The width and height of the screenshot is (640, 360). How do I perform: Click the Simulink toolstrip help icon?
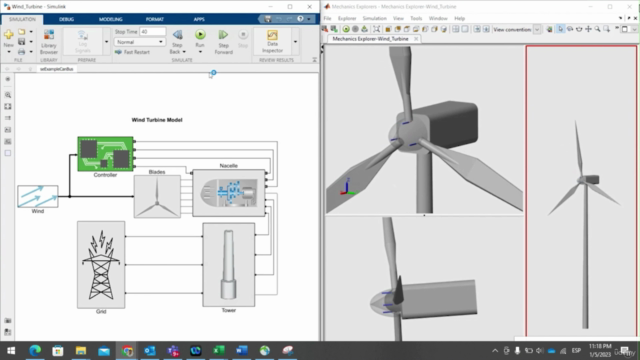(x=300, y=19)
